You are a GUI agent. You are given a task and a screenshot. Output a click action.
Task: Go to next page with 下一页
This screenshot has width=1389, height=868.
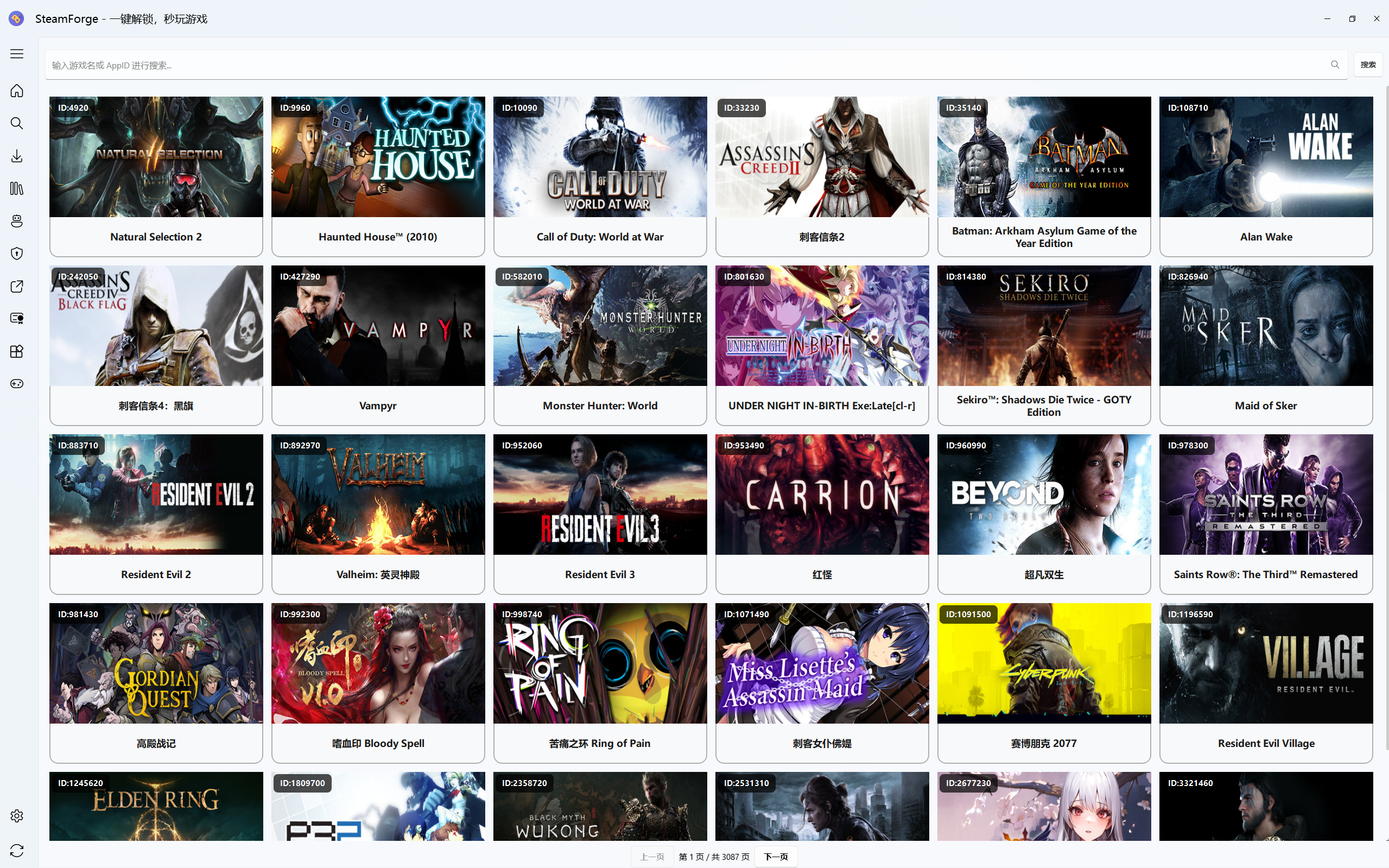pyautogui.click(x=776, y=857)
